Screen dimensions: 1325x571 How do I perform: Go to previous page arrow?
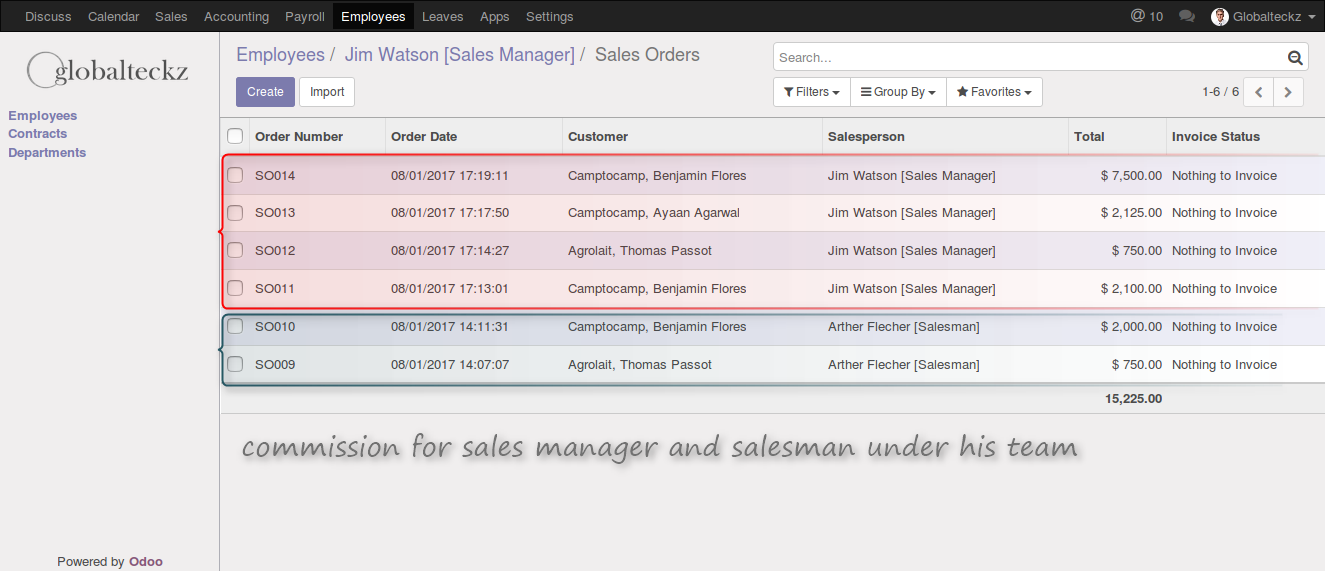point(1259,92)
